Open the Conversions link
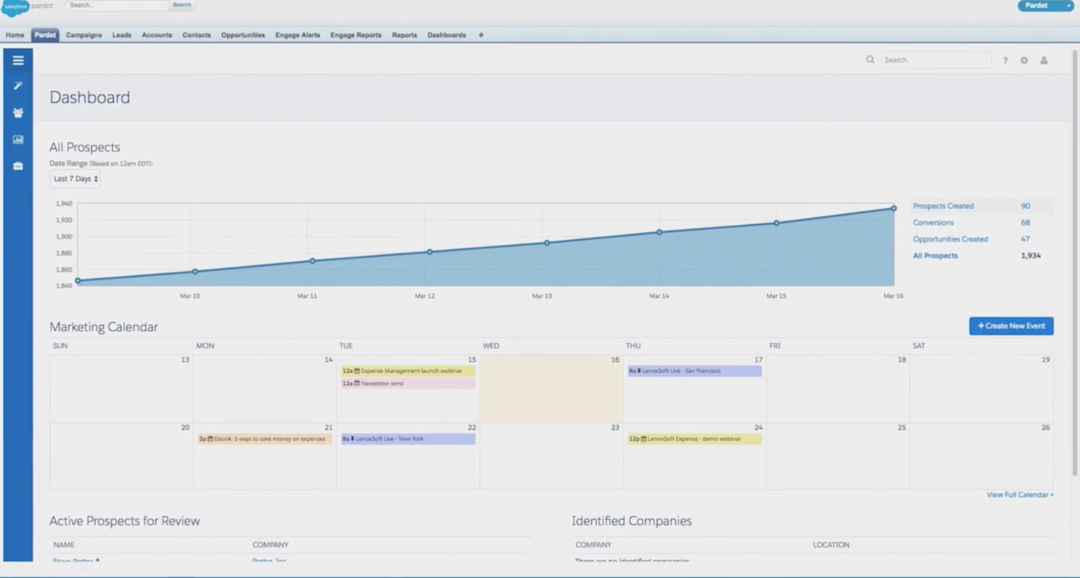Image resolution: width=1080 pixels, height=578 pixels. [x=933, y=223]
